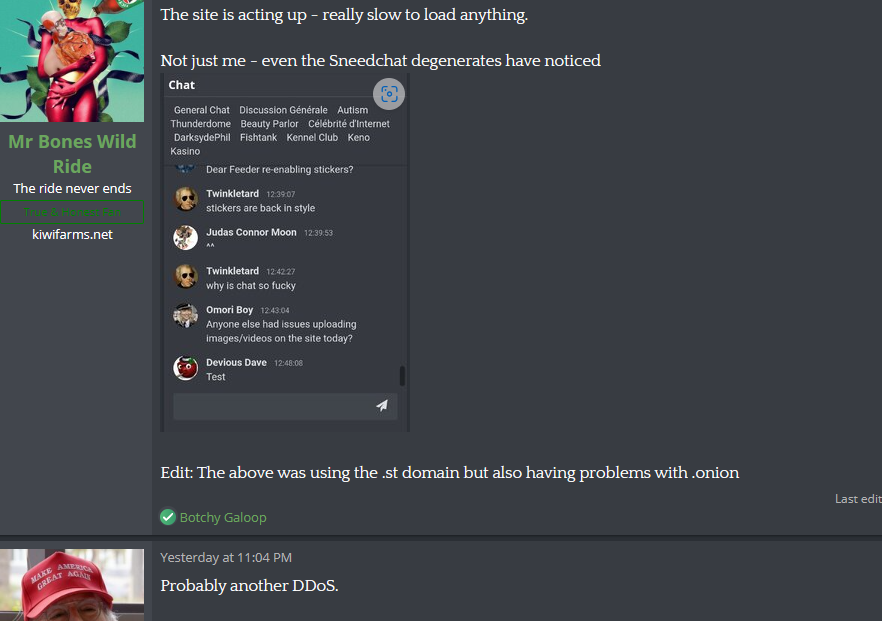Click Devious Dave's apple avatar
This screenshot has height=621, width=882.
186,368
